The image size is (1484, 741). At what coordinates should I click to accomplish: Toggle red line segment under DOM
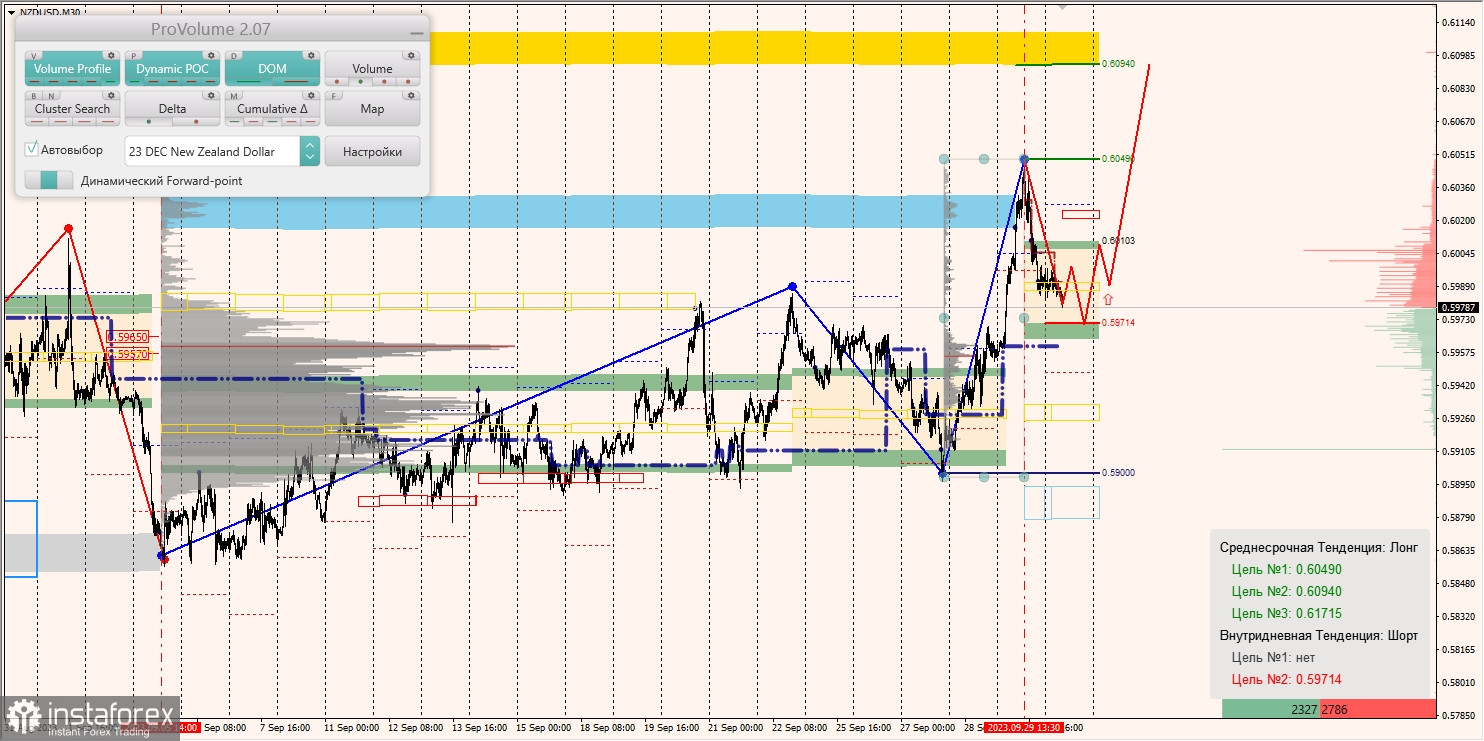(x=296, y=82)
